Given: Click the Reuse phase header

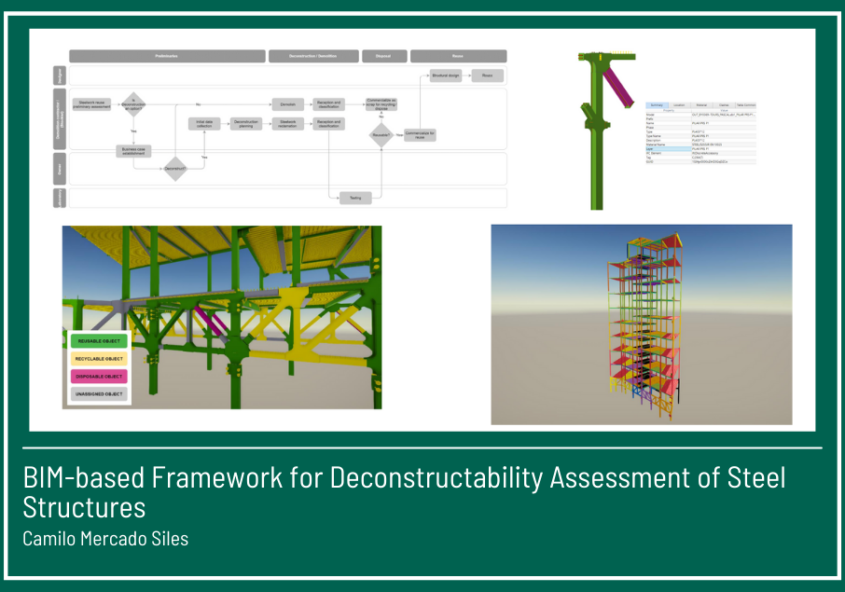Looking at the screenshot, I should (457, 57).
